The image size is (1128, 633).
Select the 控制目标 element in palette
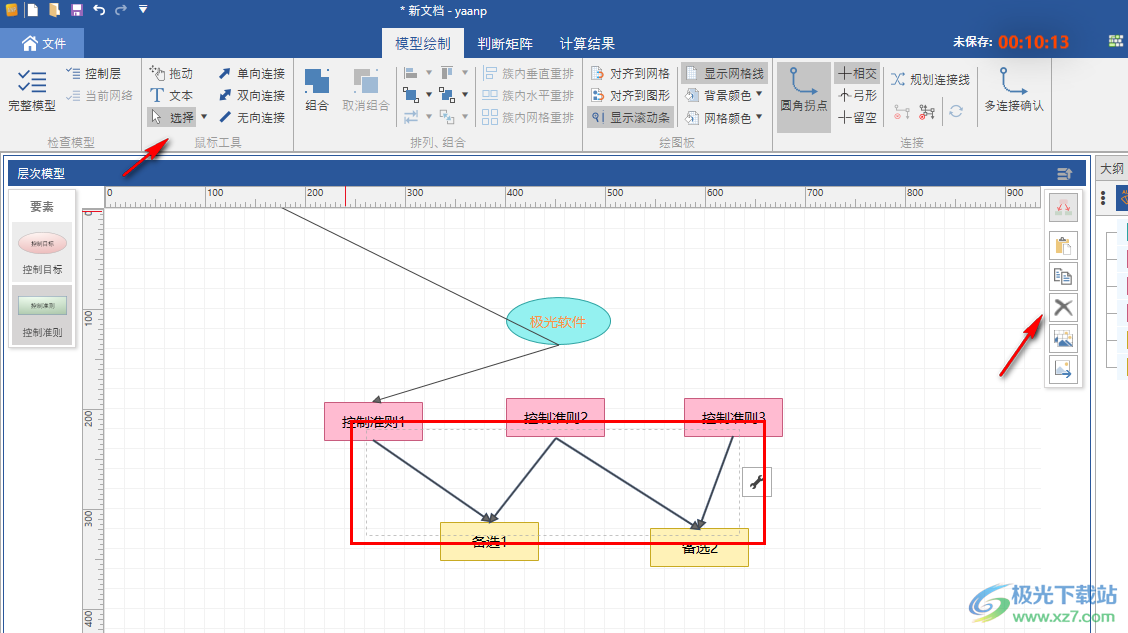tap(42, 251)
